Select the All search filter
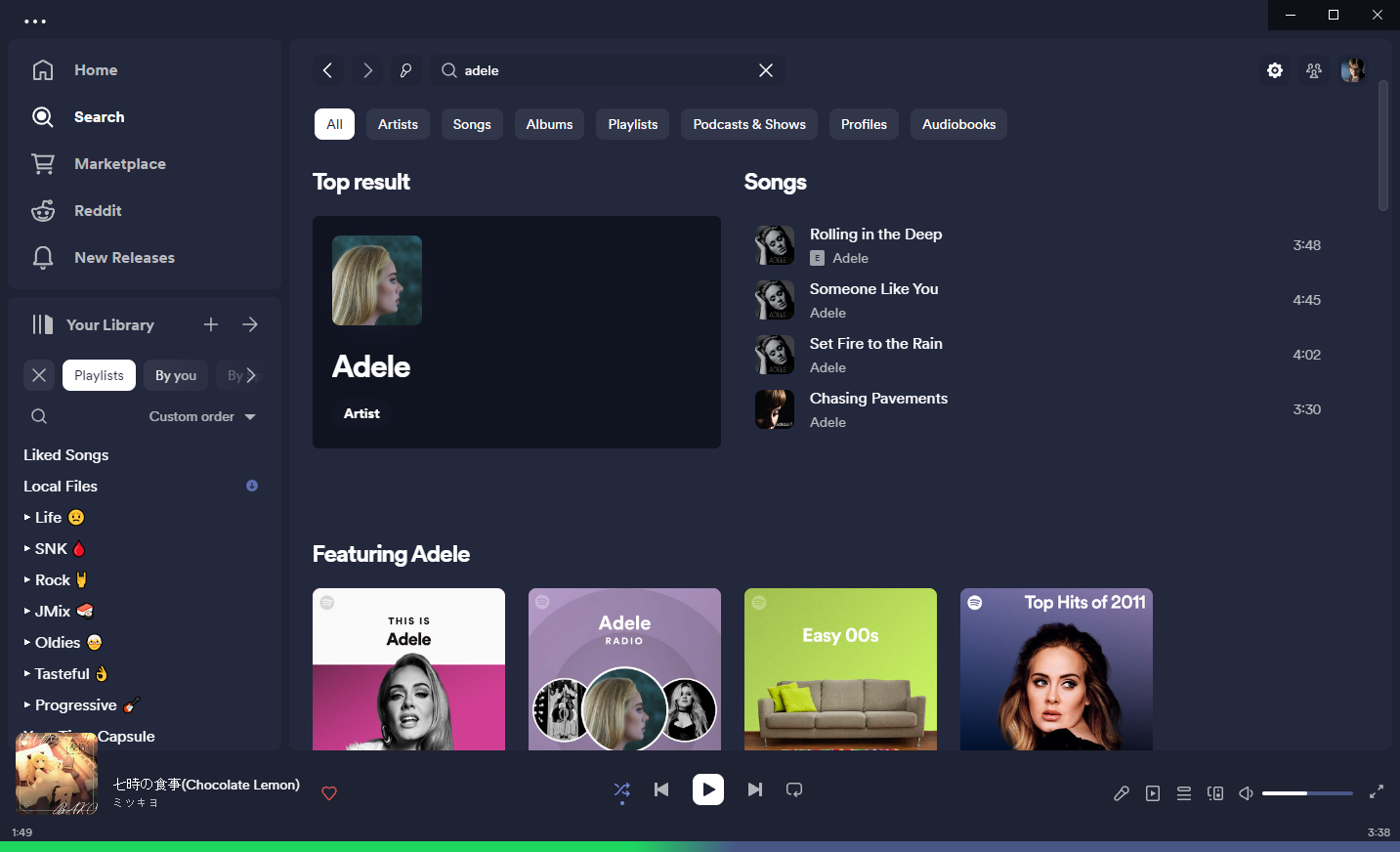 [334, 124]
